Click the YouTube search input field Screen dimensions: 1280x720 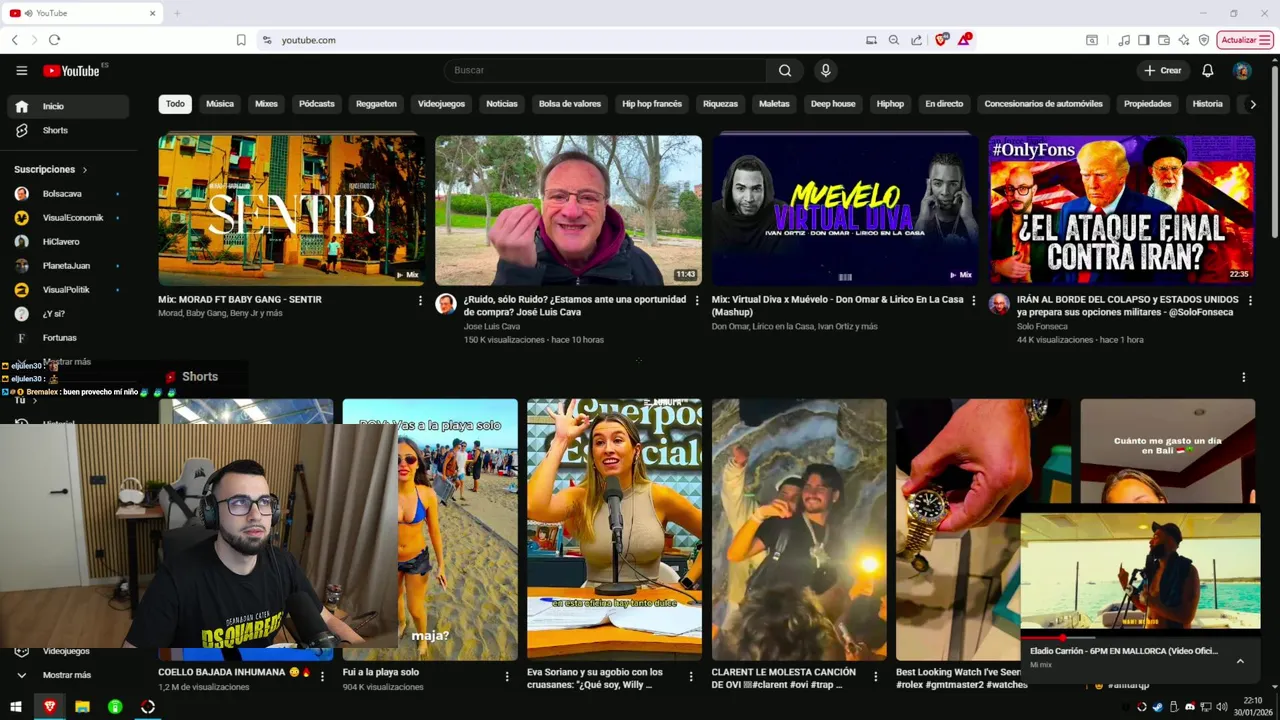click(605, 70)
